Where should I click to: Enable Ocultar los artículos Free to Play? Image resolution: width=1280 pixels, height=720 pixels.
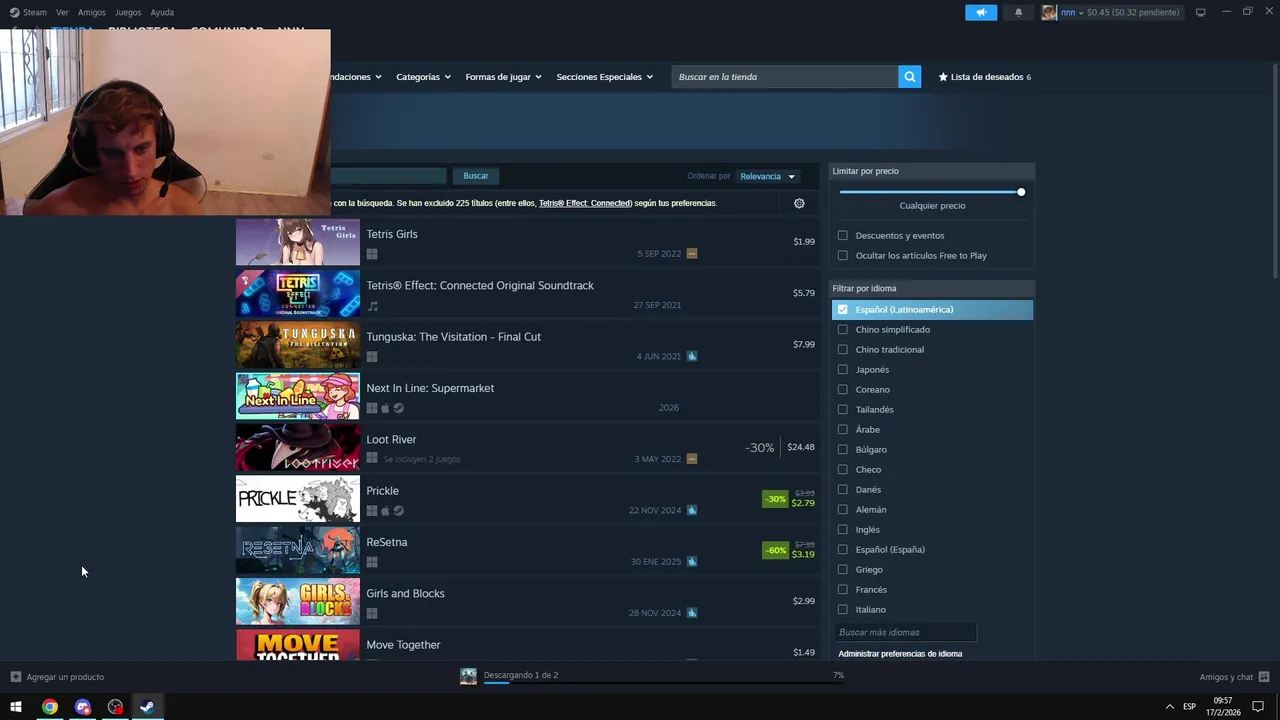(843, 256)
